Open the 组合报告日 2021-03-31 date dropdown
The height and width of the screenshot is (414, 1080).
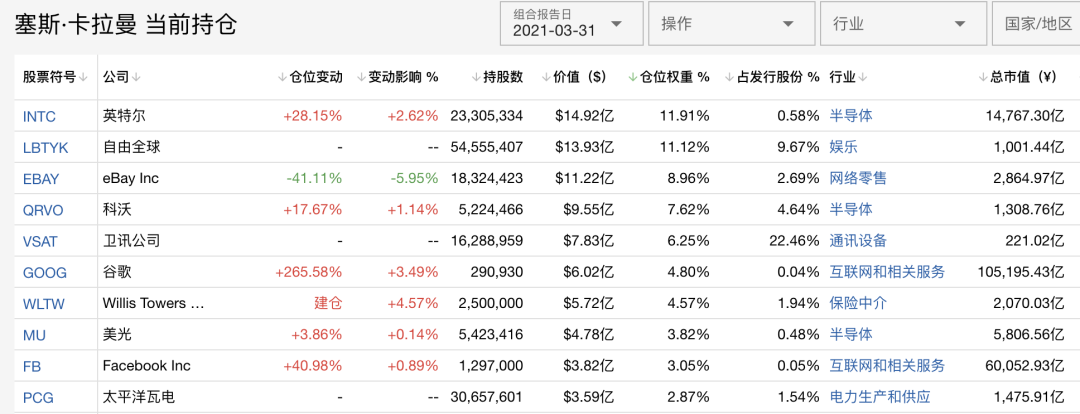[572, 23]
